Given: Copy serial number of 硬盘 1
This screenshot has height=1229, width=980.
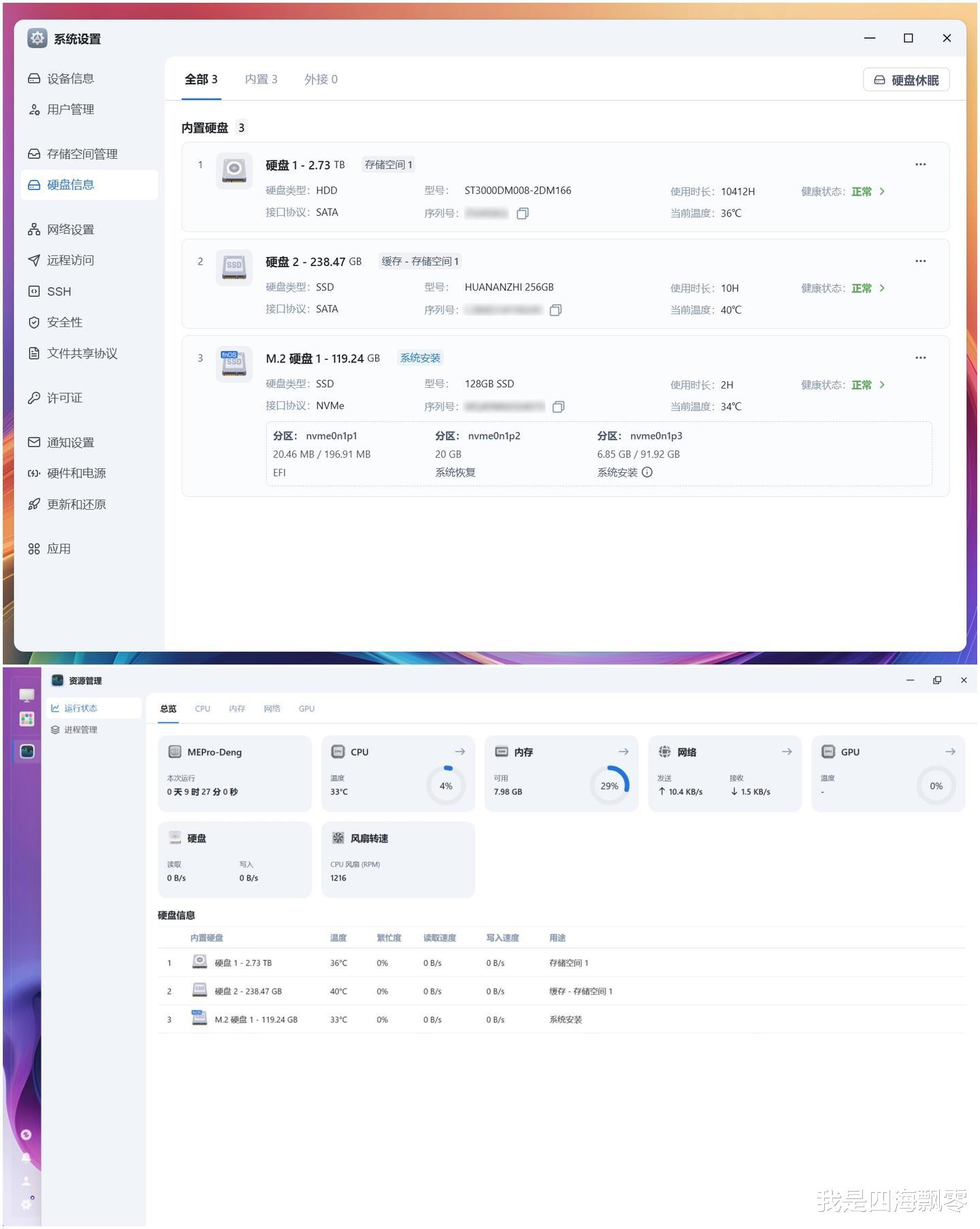Looking at the screenshot, I should 523,214.
